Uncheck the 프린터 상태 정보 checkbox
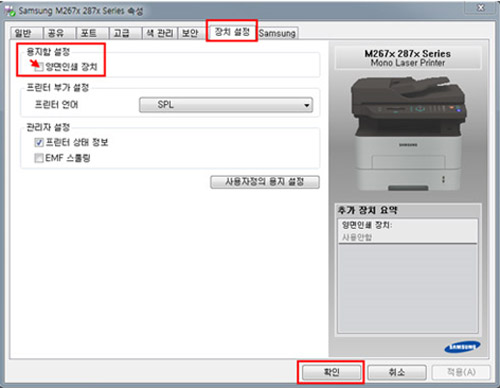Screen dimensions: 500x388 [x=39, y=143]
